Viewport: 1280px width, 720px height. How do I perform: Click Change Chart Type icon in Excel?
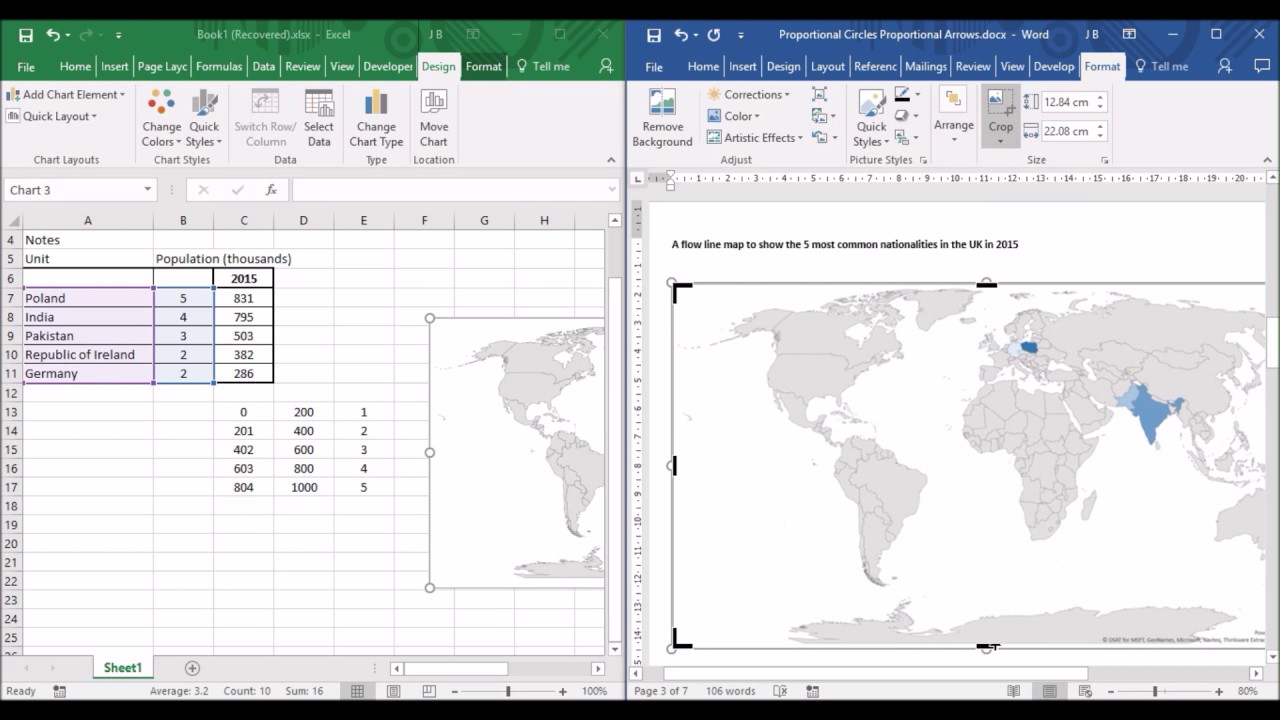(x=376, y=118)
